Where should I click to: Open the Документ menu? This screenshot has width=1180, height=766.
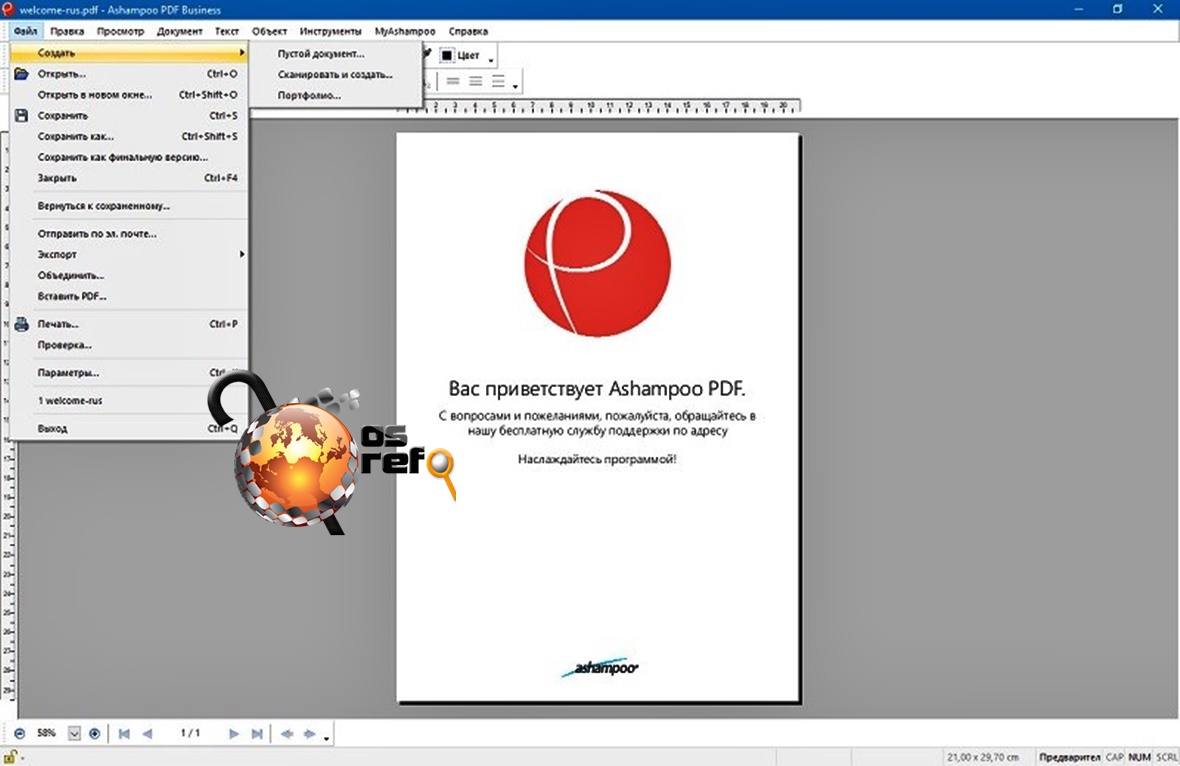click(x=179, y=31)
